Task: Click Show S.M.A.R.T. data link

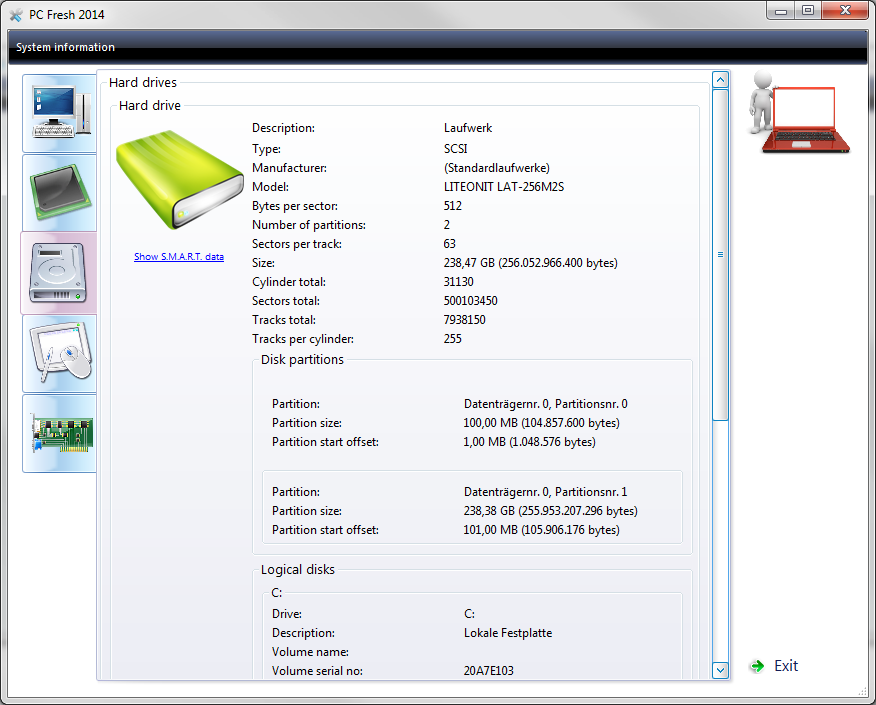Action: point(179,256)
